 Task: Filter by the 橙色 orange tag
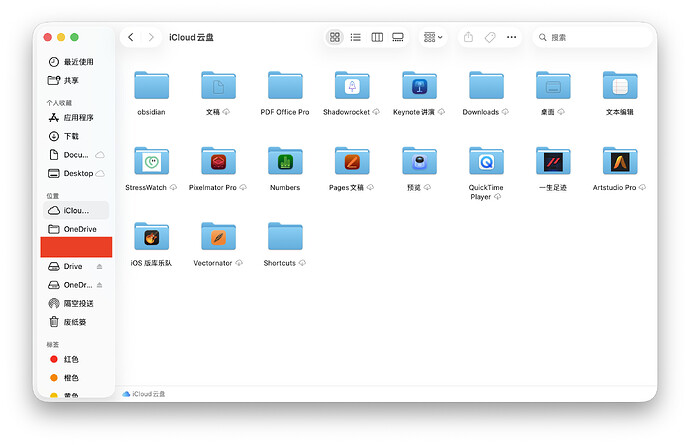click(76, 378)
